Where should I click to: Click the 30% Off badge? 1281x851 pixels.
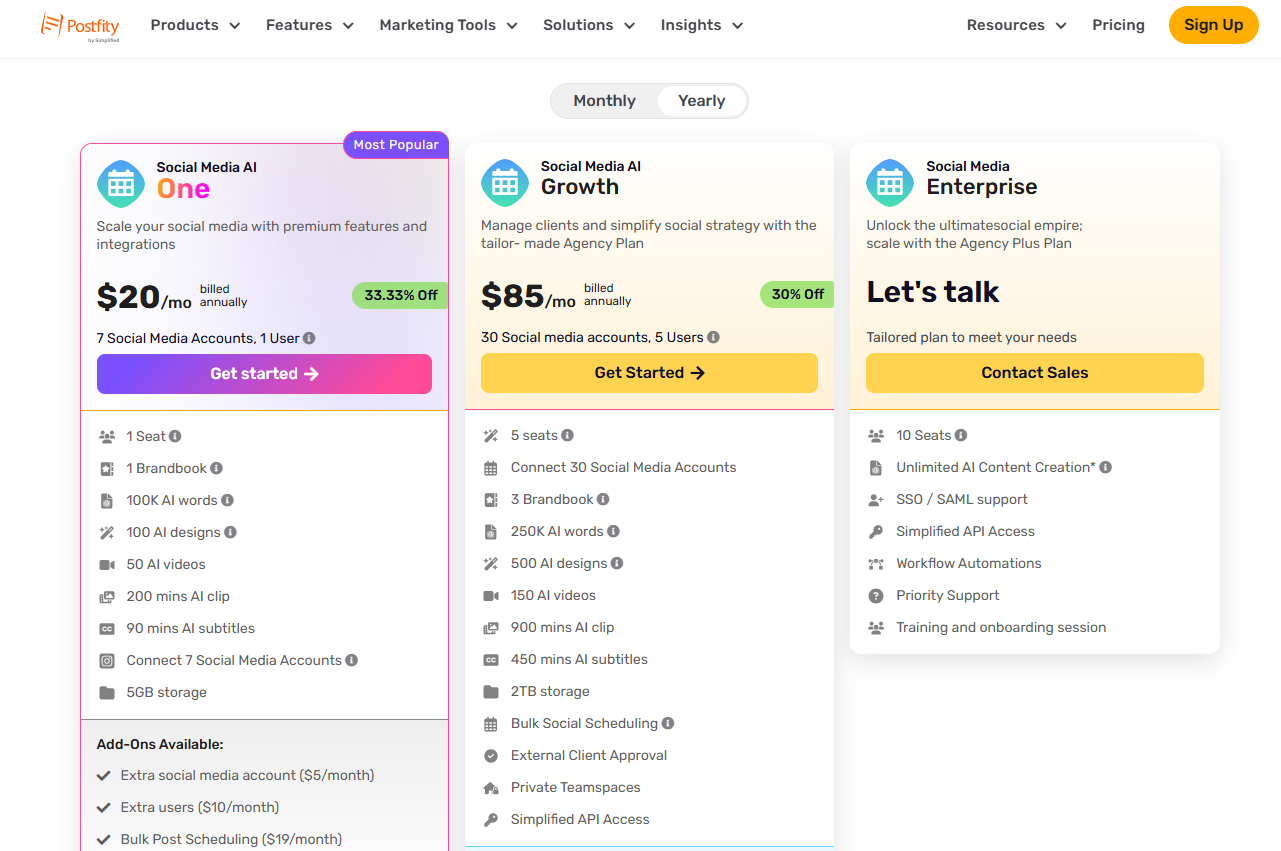click(x=797, y=294)
